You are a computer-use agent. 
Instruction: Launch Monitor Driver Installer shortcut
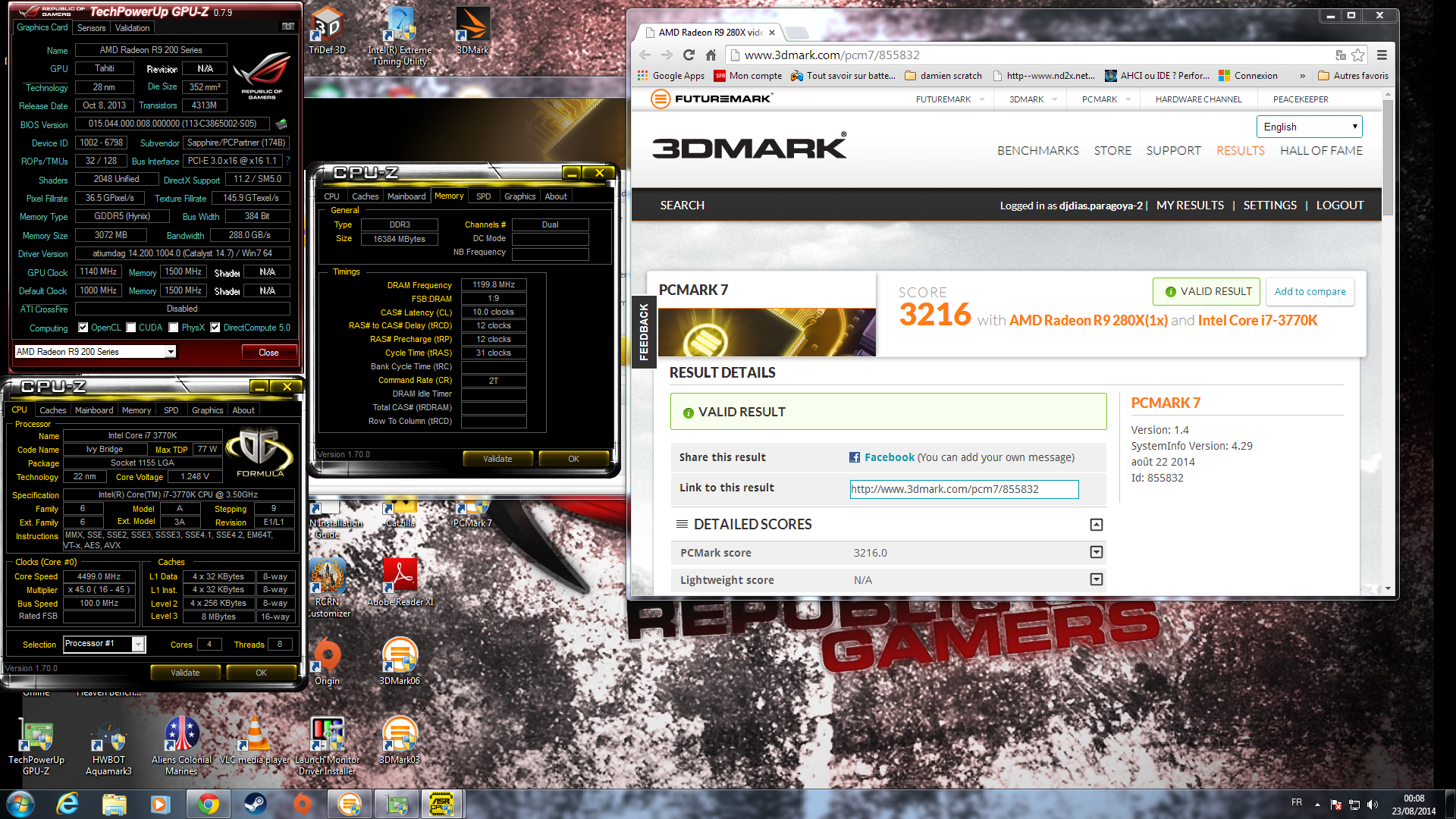327,745
